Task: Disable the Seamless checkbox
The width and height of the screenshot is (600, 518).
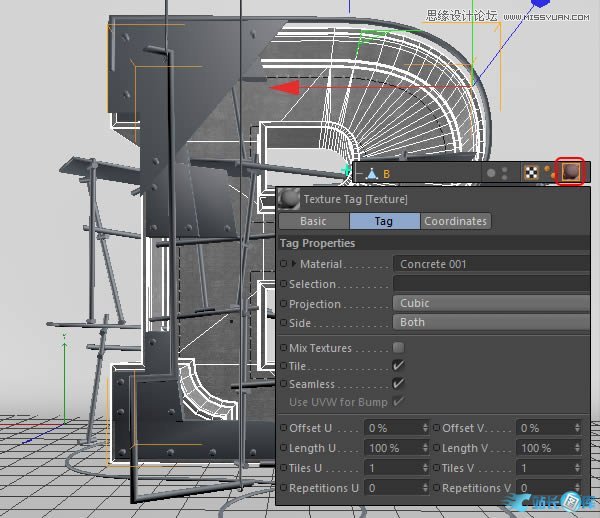Action: 398,384
